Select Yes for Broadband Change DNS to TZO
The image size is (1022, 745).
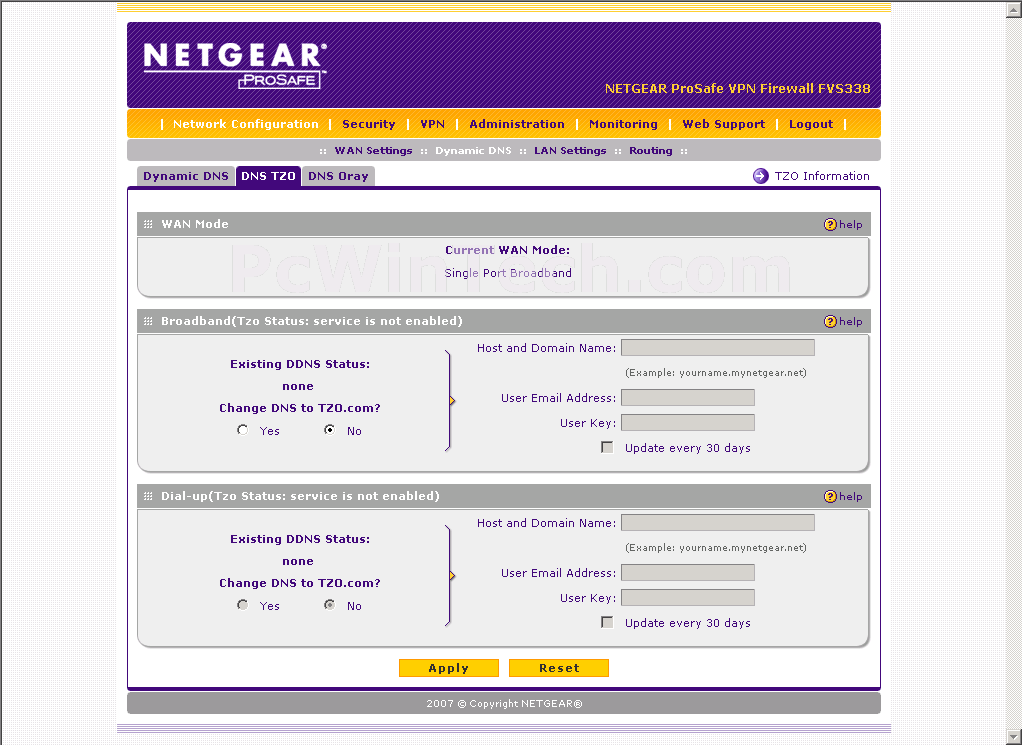(x=242, y=430)
